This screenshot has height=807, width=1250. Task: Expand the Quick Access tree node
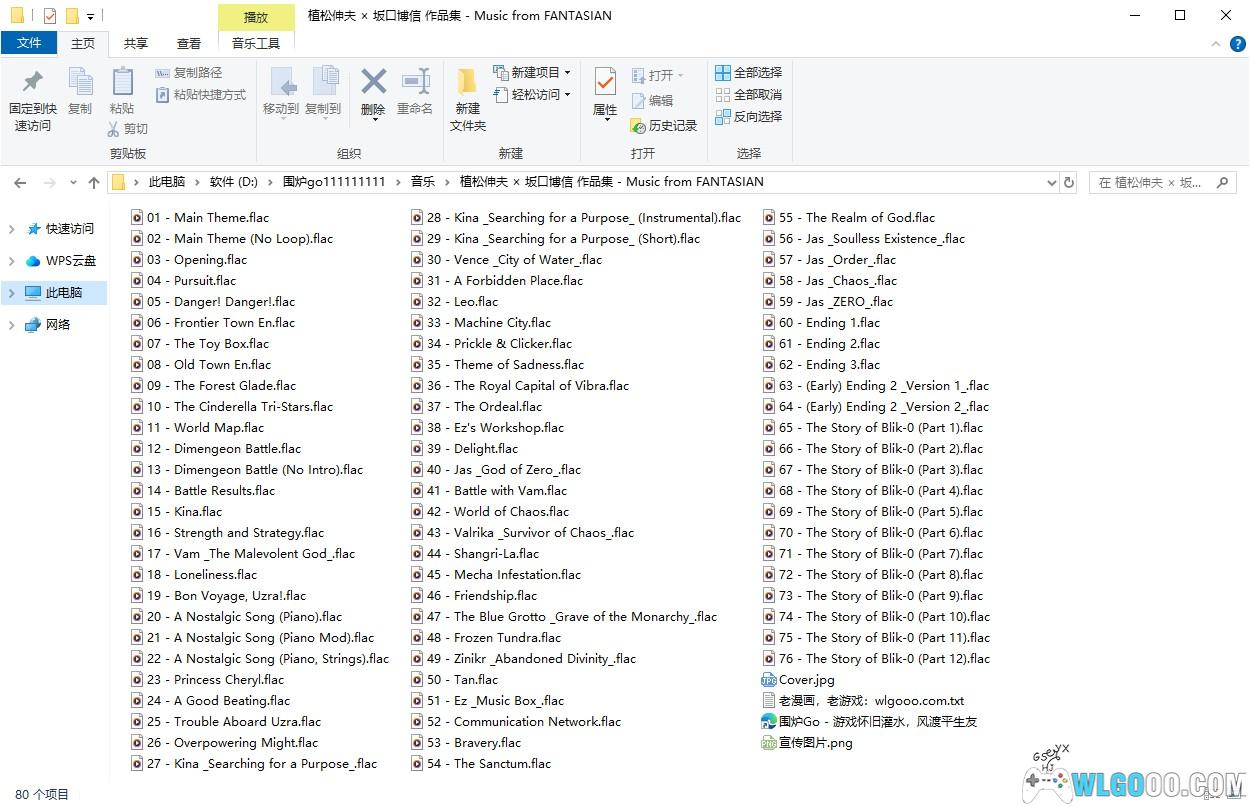point(12,229)
